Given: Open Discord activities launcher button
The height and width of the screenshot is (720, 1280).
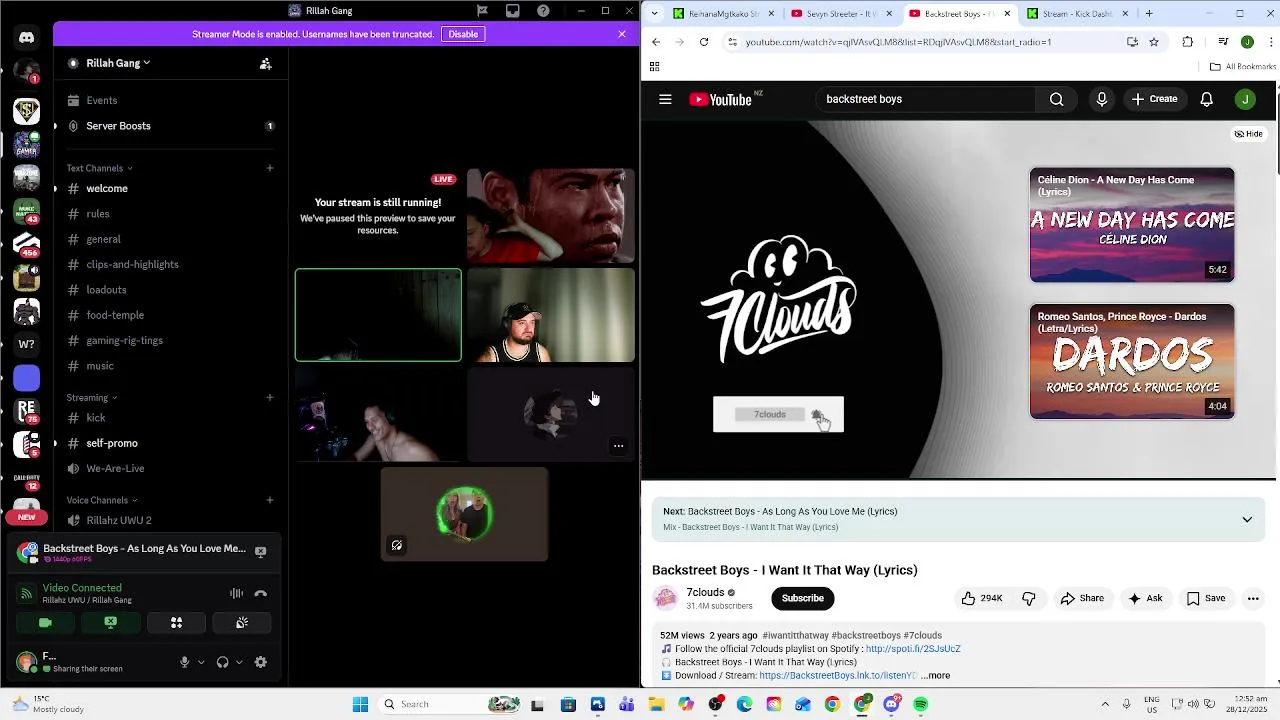Looking at the screenshot, I should point(176,622).
